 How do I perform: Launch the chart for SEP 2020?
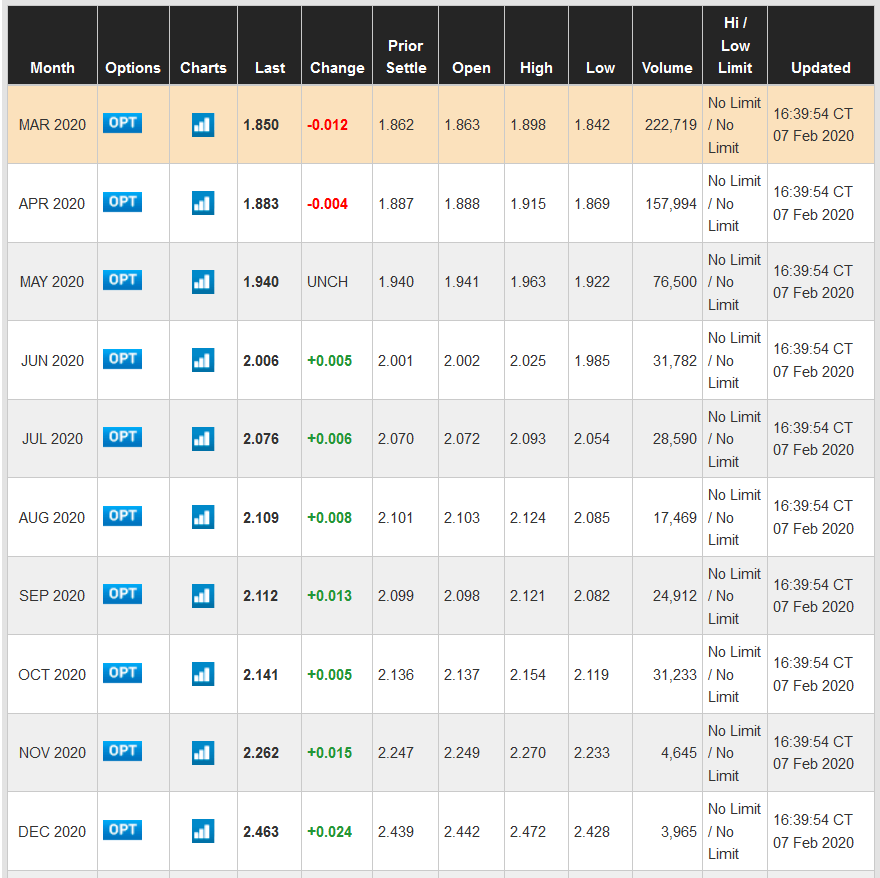pyautogui.click(x=203, y=595)
